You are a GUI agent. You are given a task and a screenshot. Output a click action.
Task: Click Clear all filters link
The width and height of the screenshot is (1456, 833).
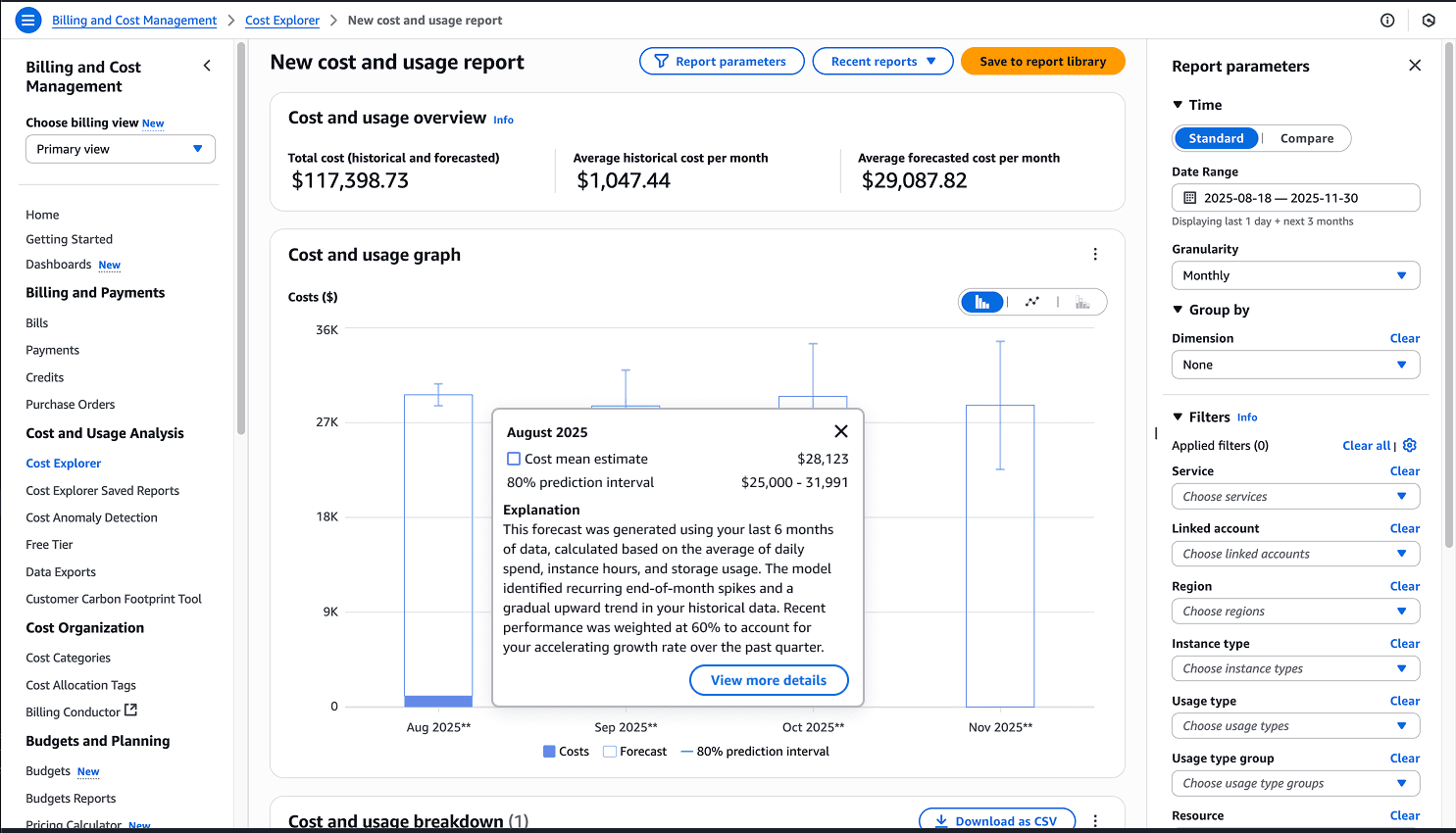click(x=1367, y=446)
